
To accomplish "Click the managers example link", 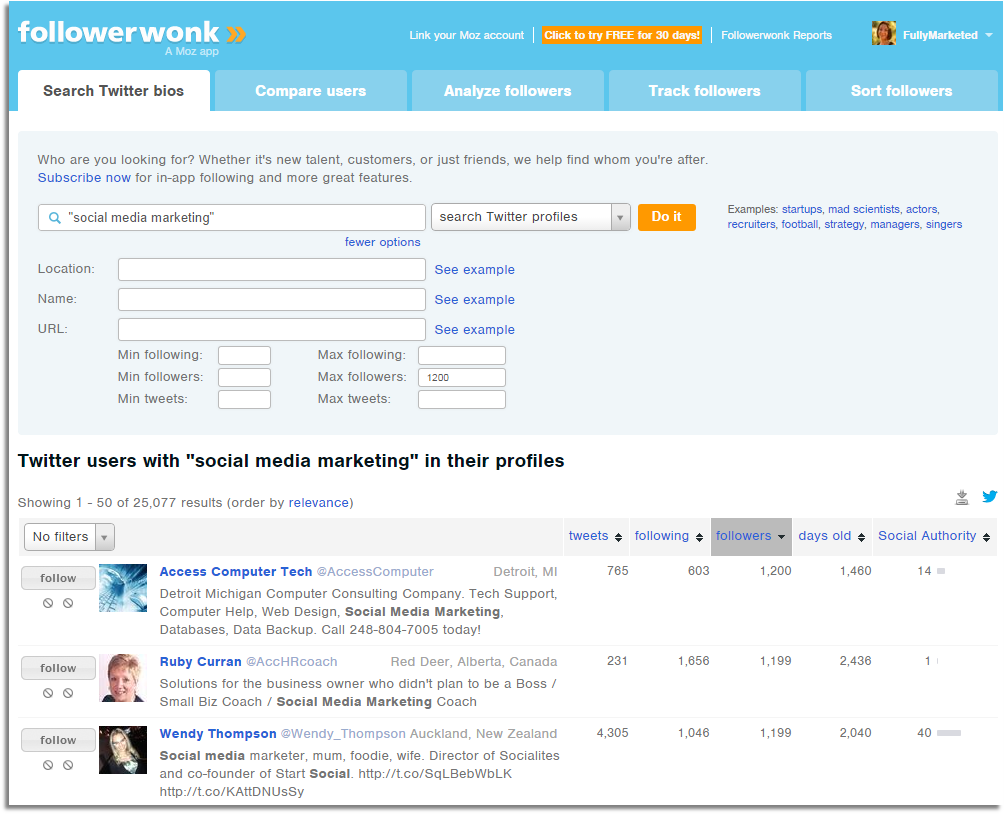I will click(x=895, y=224).
